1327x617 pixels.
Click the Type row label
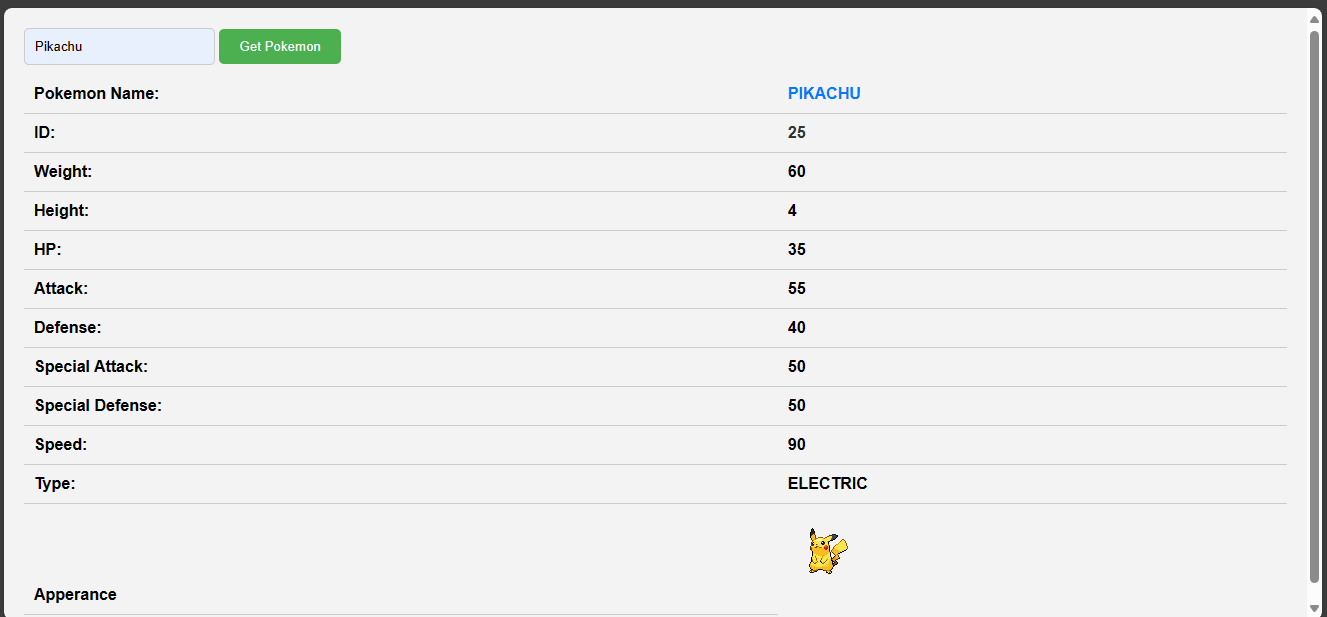click(x=55, y=483)
